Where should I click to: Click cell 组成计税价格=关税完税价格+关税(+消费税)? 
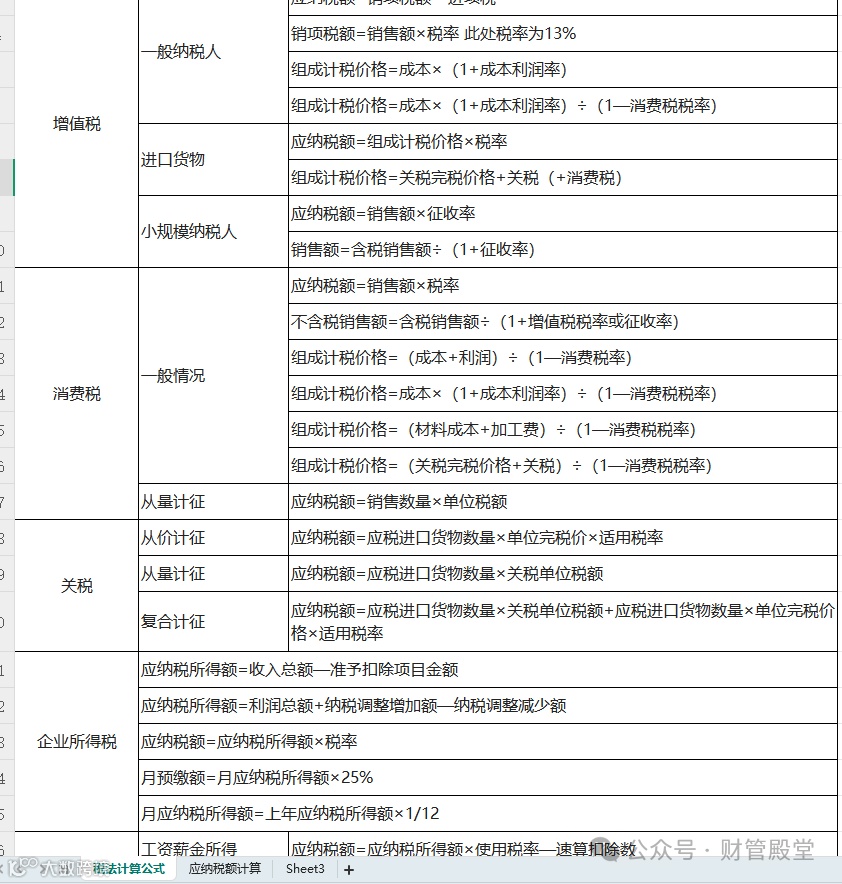(563, 178)
